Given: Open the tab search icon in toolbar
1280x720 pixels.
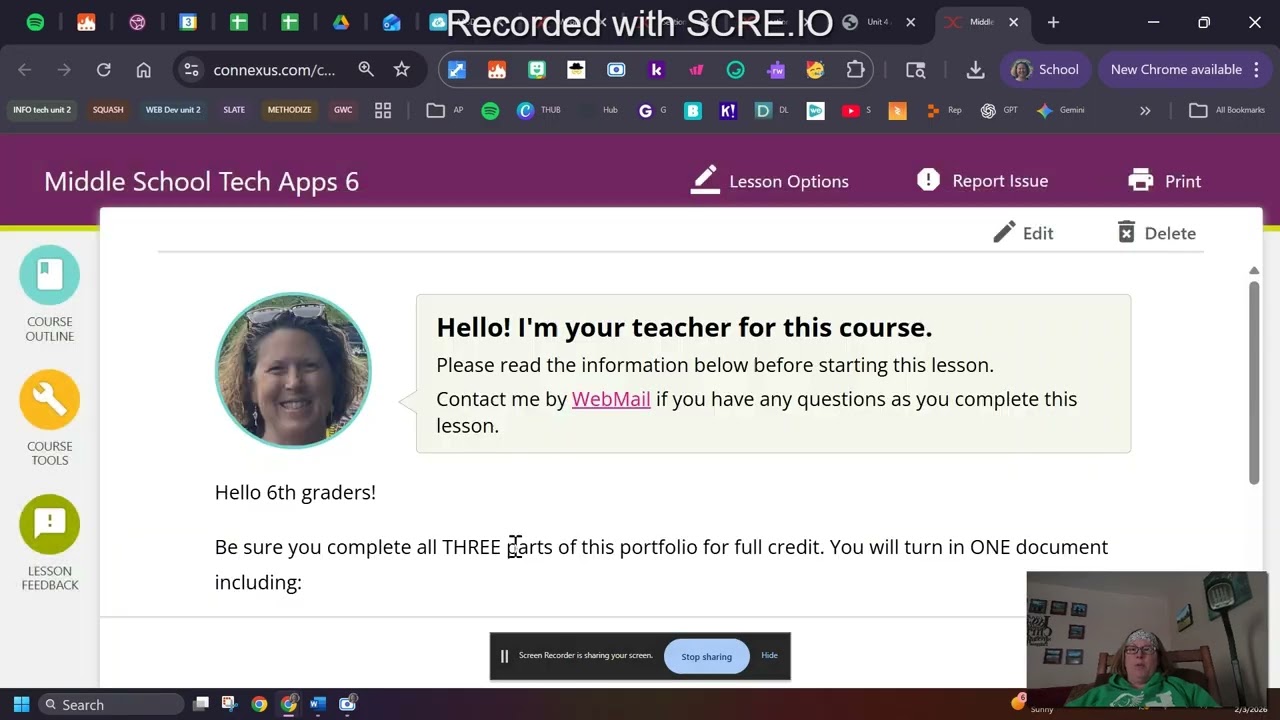Looking at the screenshot, I should pyautogui.click(x=915, y=70).
